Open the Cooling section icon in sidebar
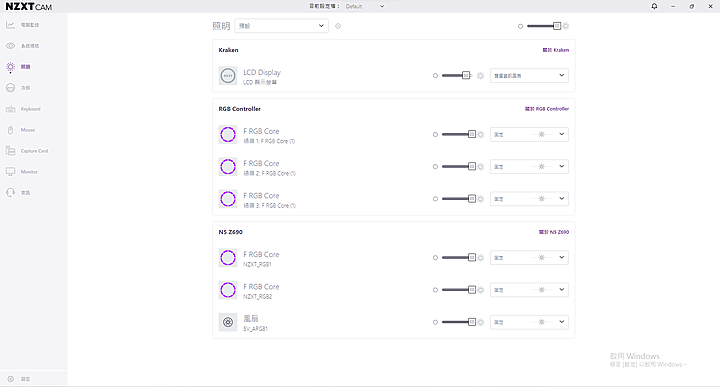The height and width of the screenshot is (387, 720). click(x=11, y=88)
